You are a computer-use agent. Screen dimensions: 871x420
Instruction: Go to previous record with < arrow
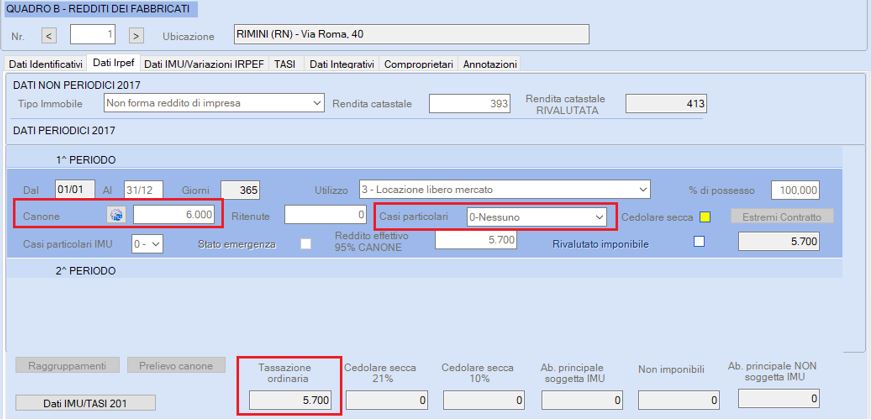pos(49,36)
